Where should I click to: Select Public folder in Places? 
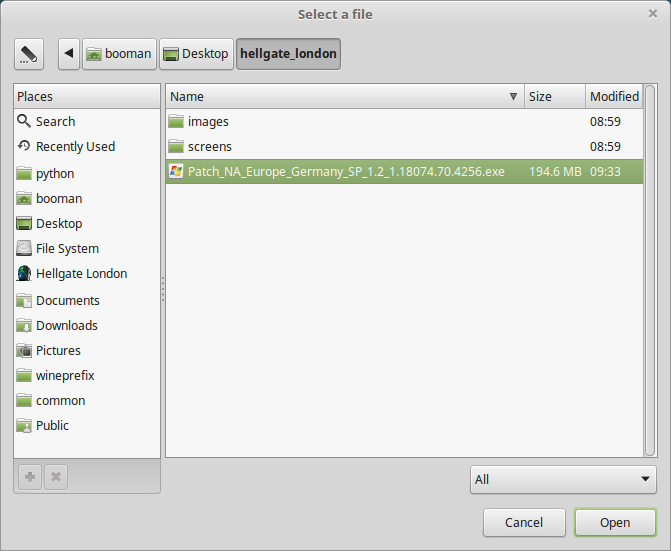(87, 426)
